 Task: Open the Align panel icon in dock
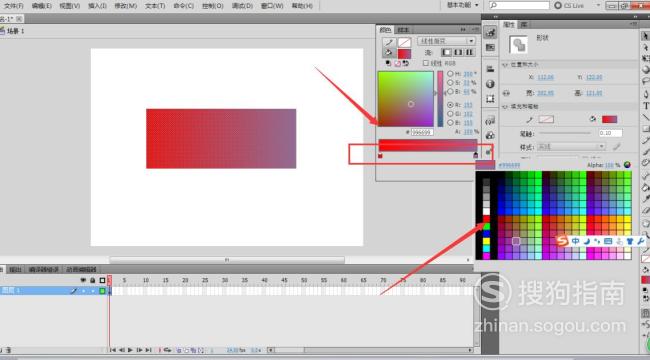(x=490, y=69)
